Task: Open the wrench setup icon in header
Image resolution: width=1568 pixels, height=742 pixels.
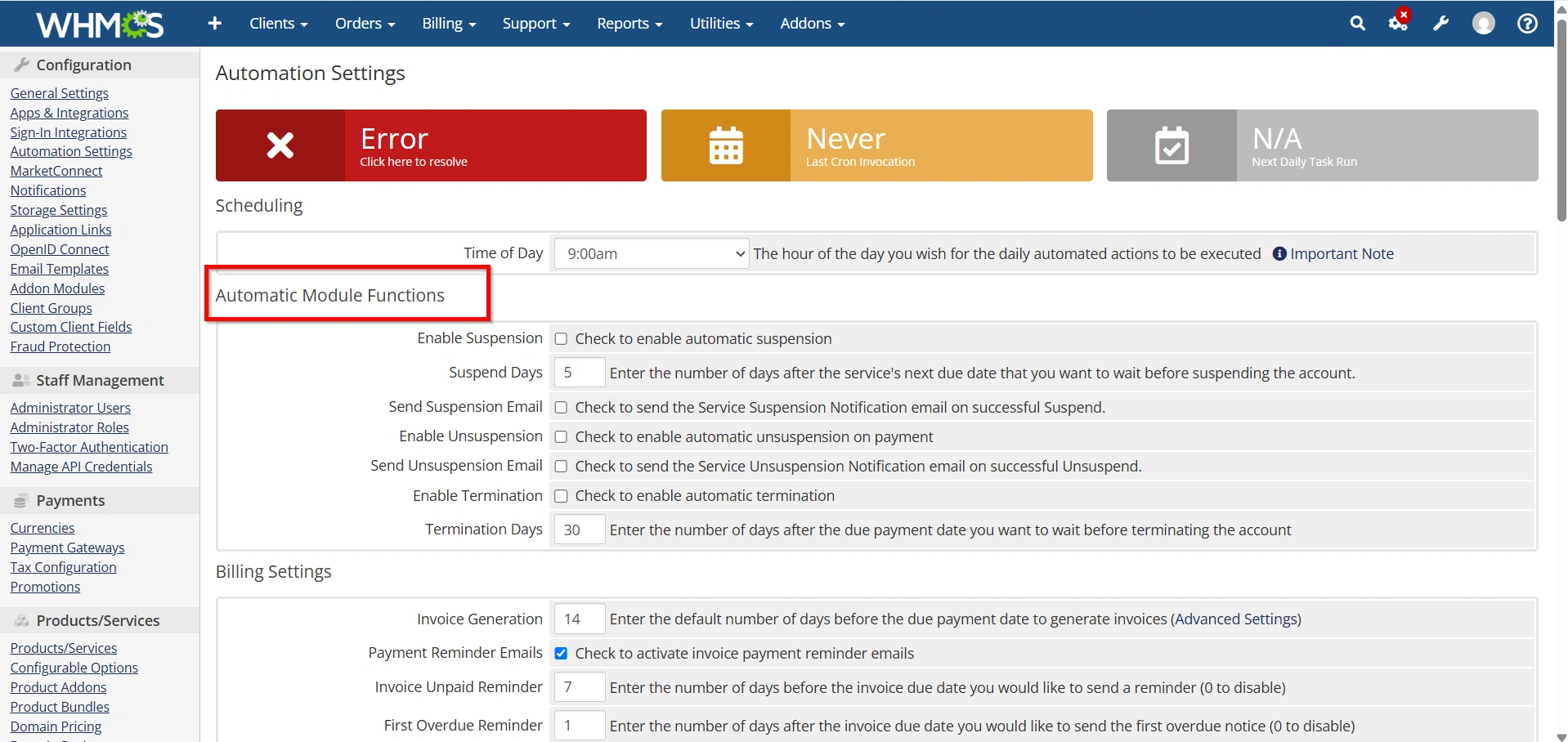Action: tap(1440, 24)
